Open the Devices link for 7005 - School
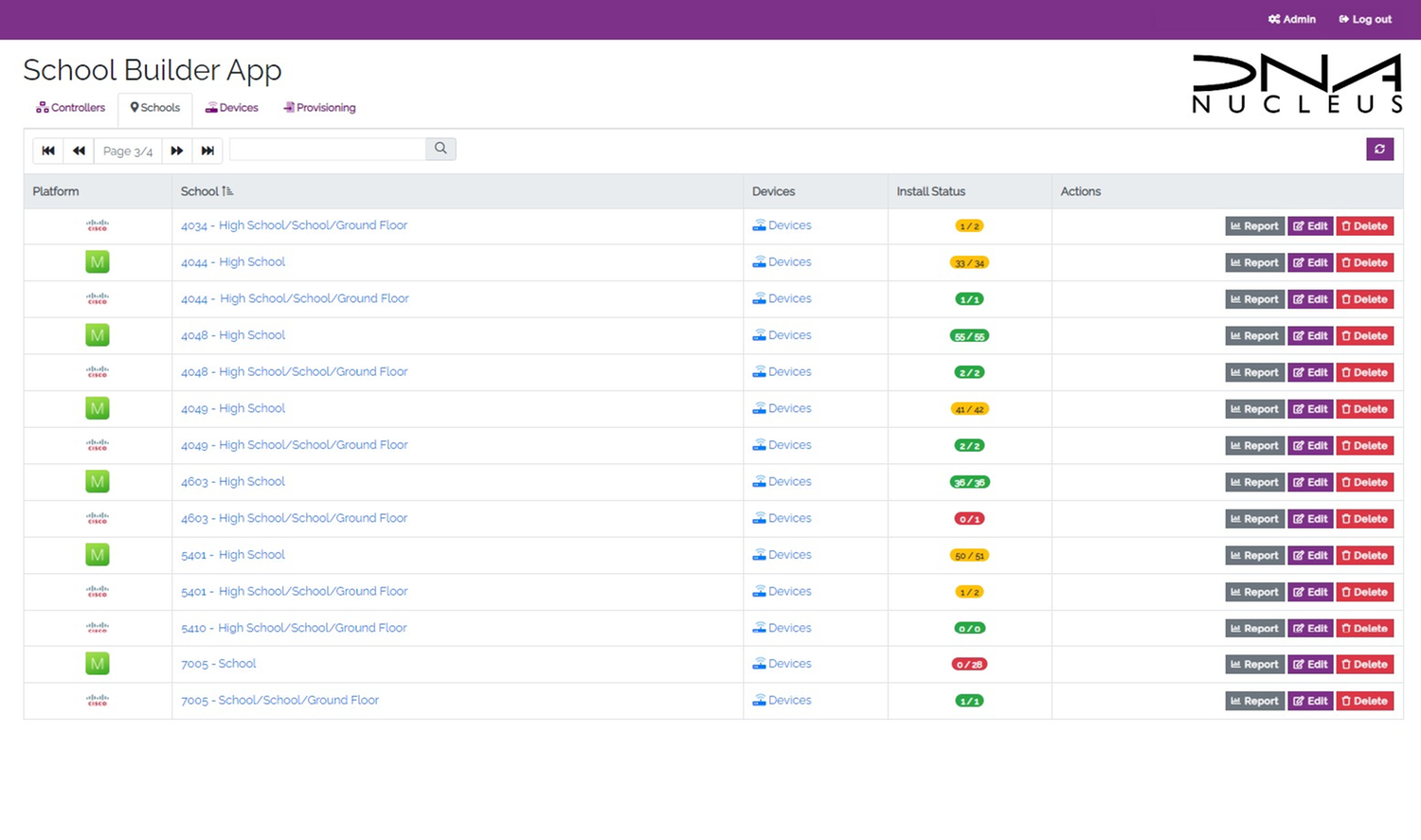 tap(782, 664)
